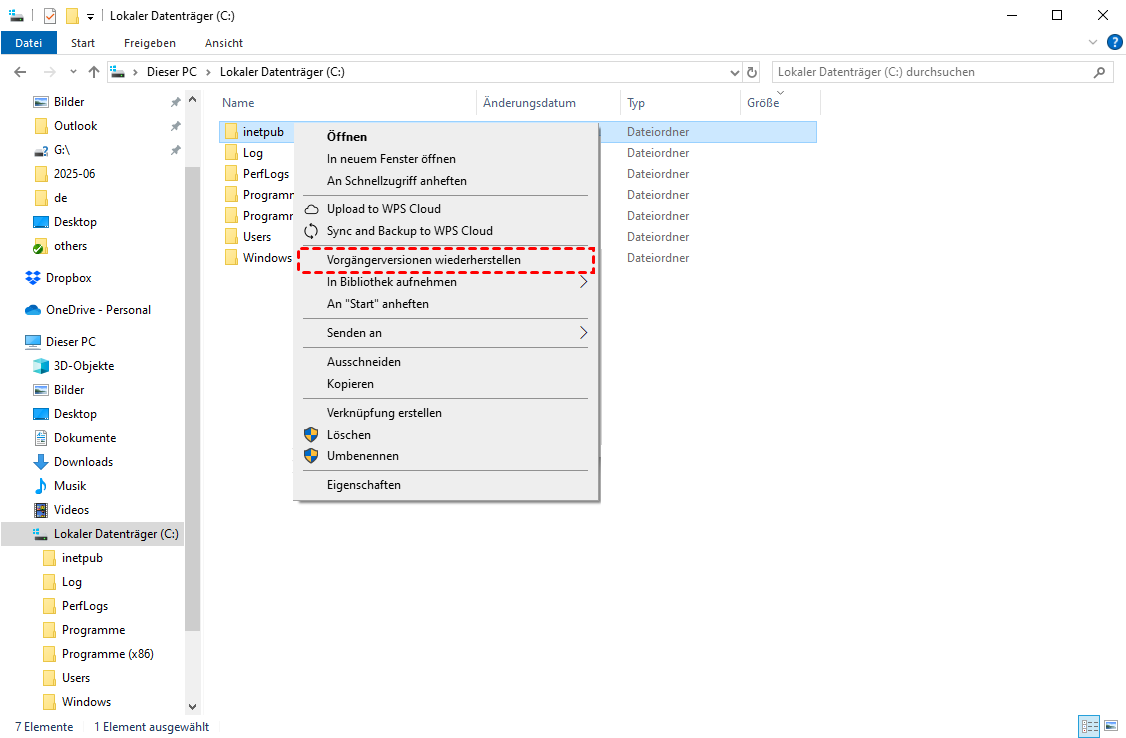1126x738 pixels.
Task: Open the recent locations dropdown arrow
Action: (73, 72)
